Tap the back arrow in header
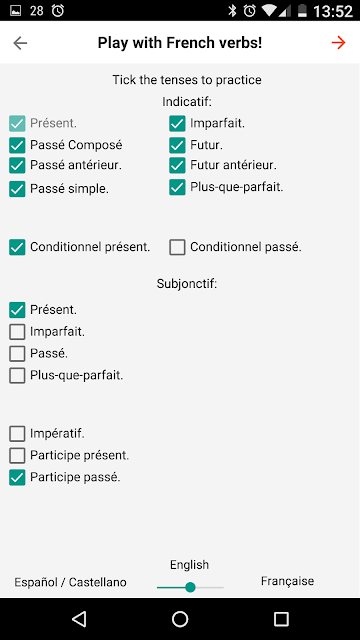Viewport: 360px width, 640px height. 20,43
